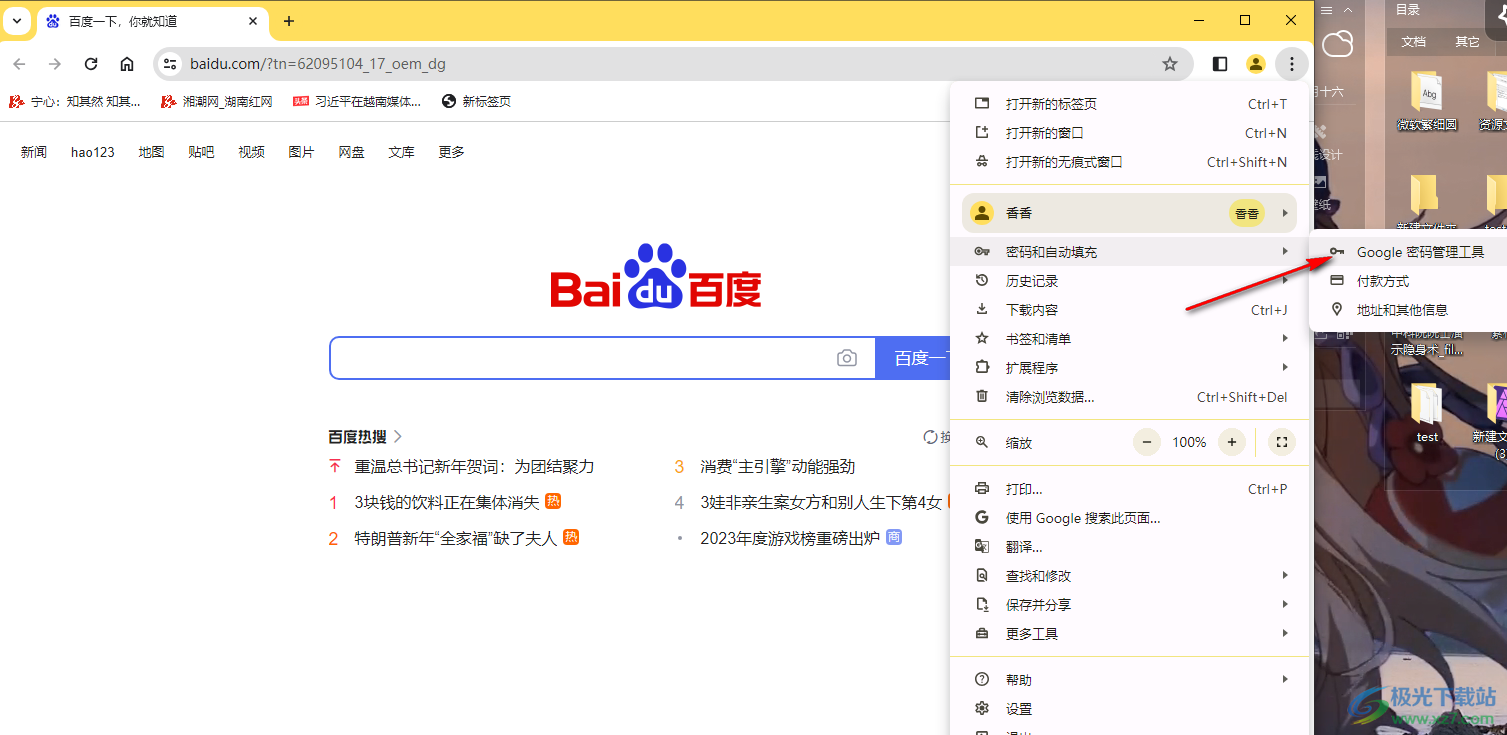This screenshot has height=735, width=1507.
Task: Open the tab search dropdown arrow
Action: 17,21
